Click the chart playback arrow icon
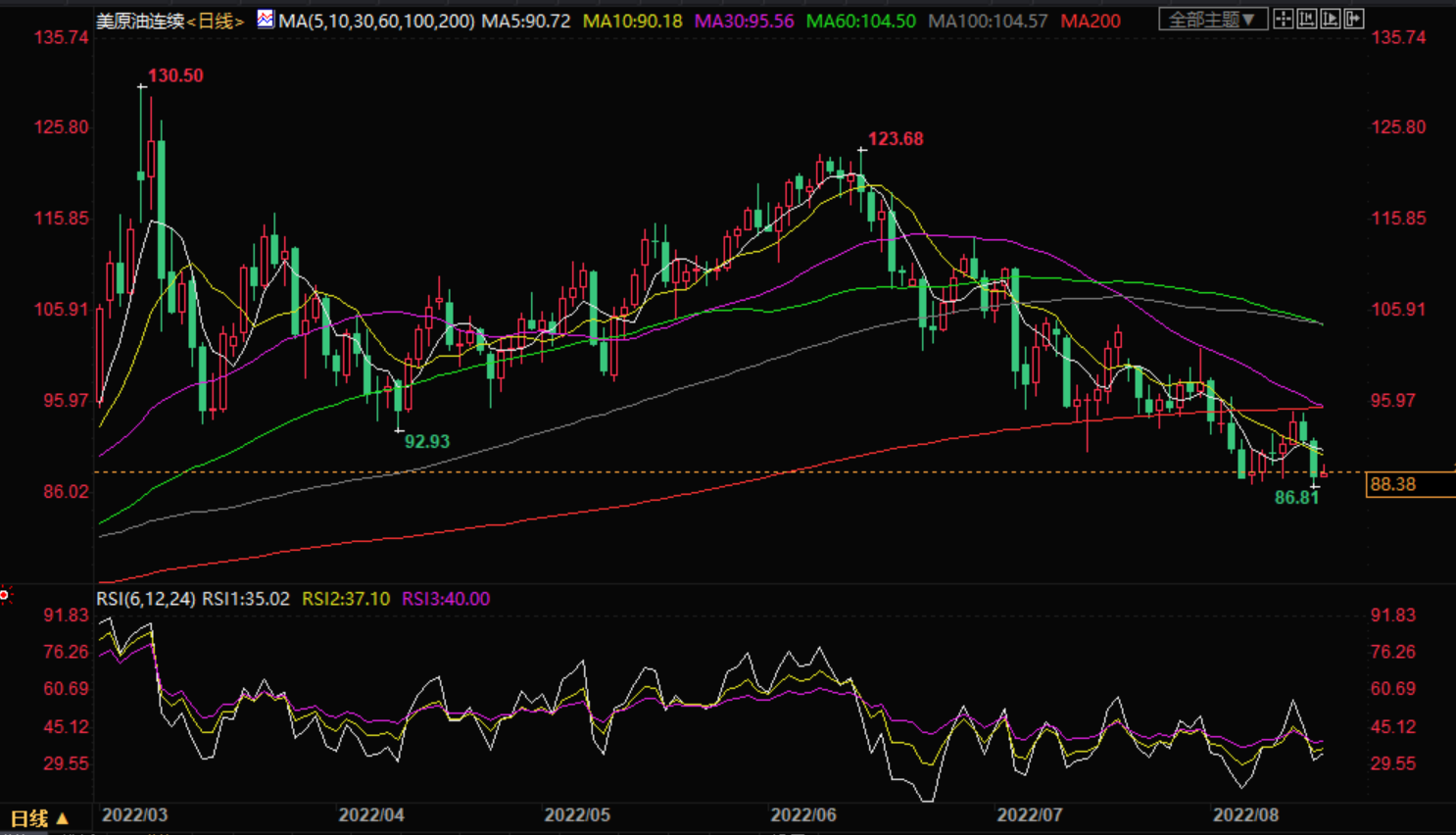This screenshot has height=835, width=1456. click(x=1330, y=19)
